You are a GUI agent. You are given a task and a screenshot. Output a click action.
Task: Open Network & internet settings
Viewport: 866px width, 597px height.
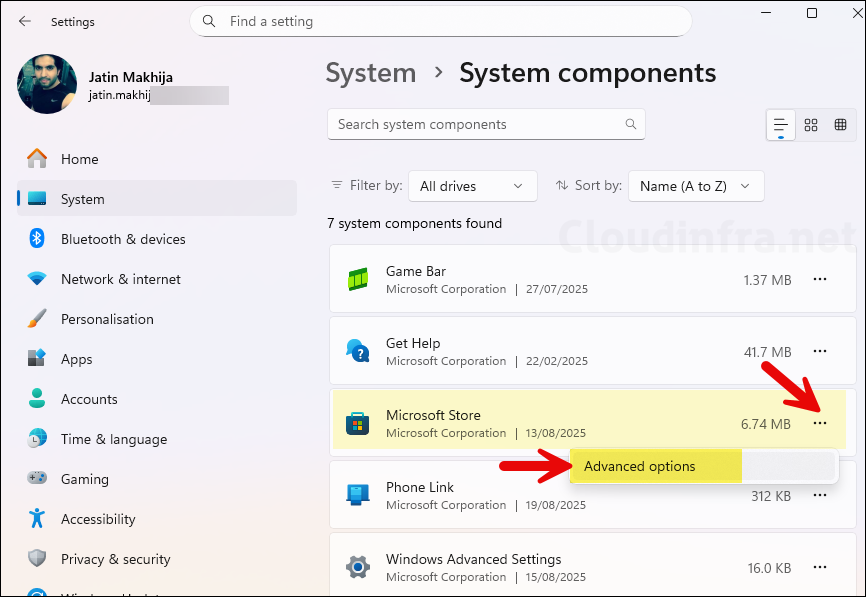(157, 279)
